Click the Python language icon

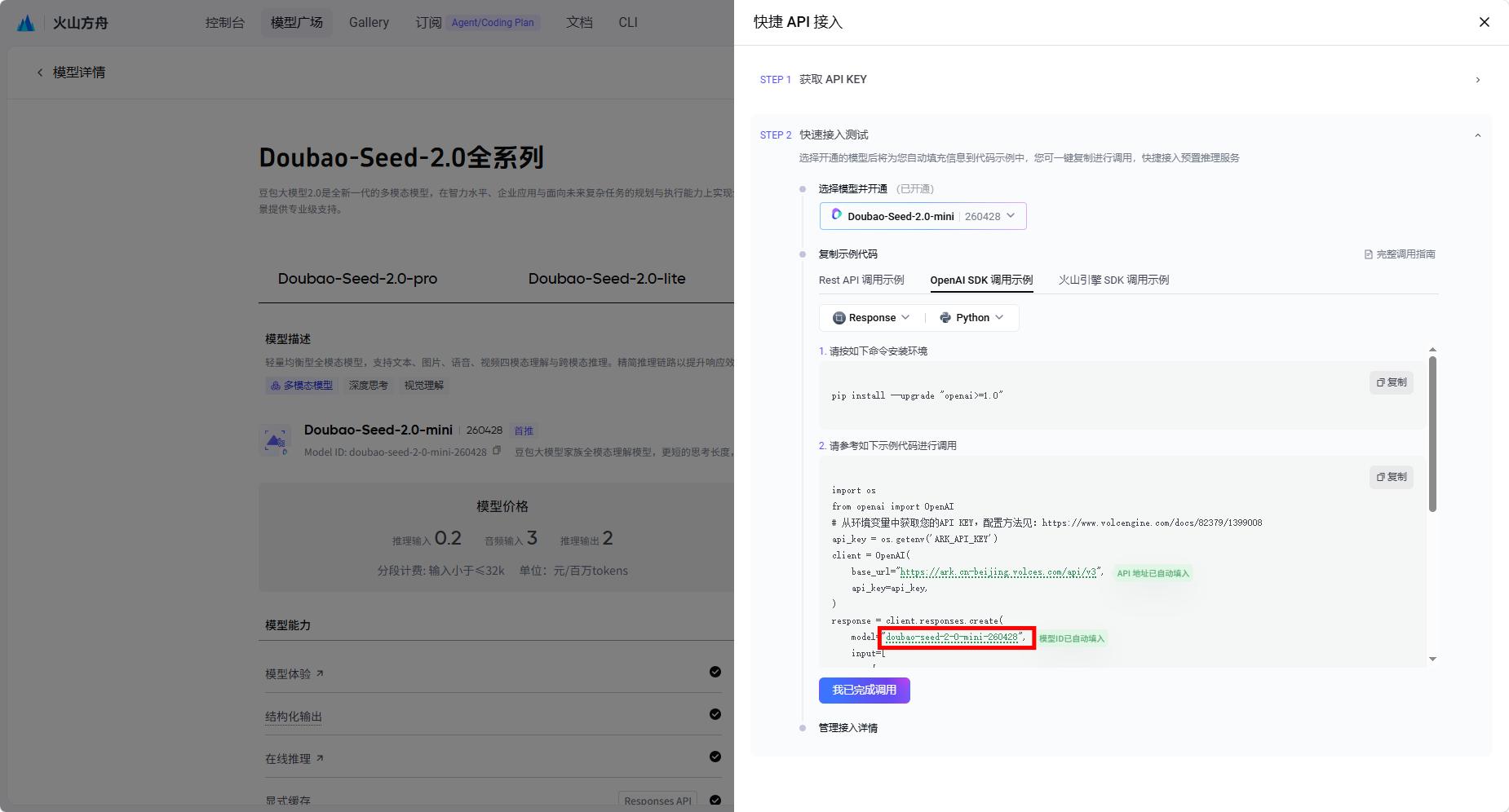click(945, 318)
